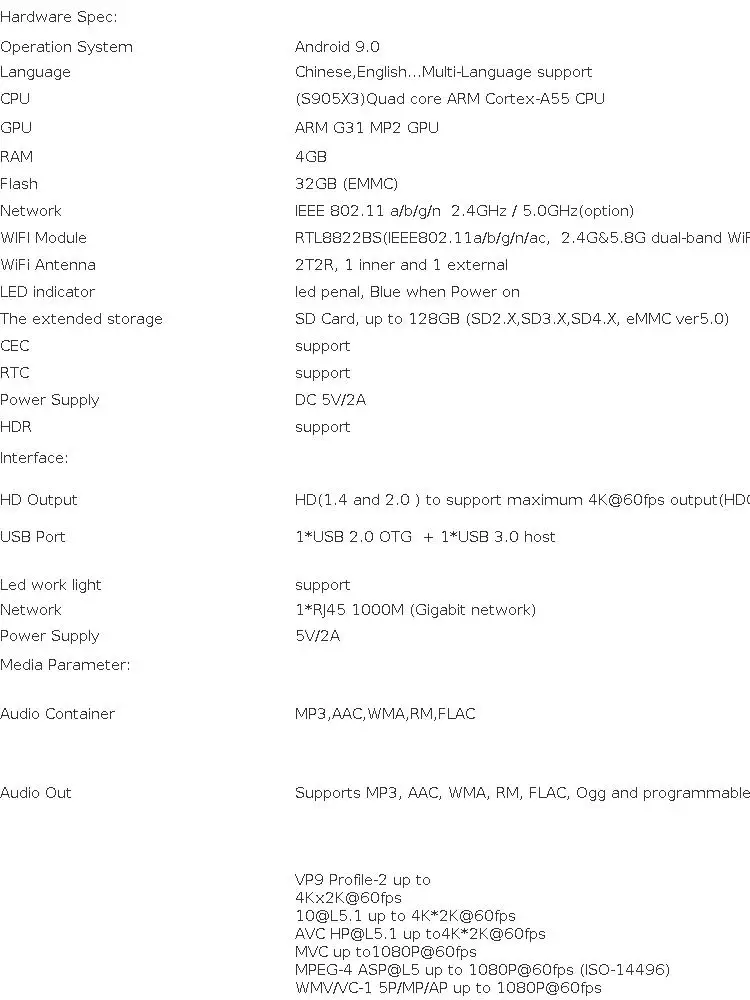Click the Quad core ARM Cortex-A55 CPU text
This screenshot has height=1000, width=750.
[x=450, y=98]
